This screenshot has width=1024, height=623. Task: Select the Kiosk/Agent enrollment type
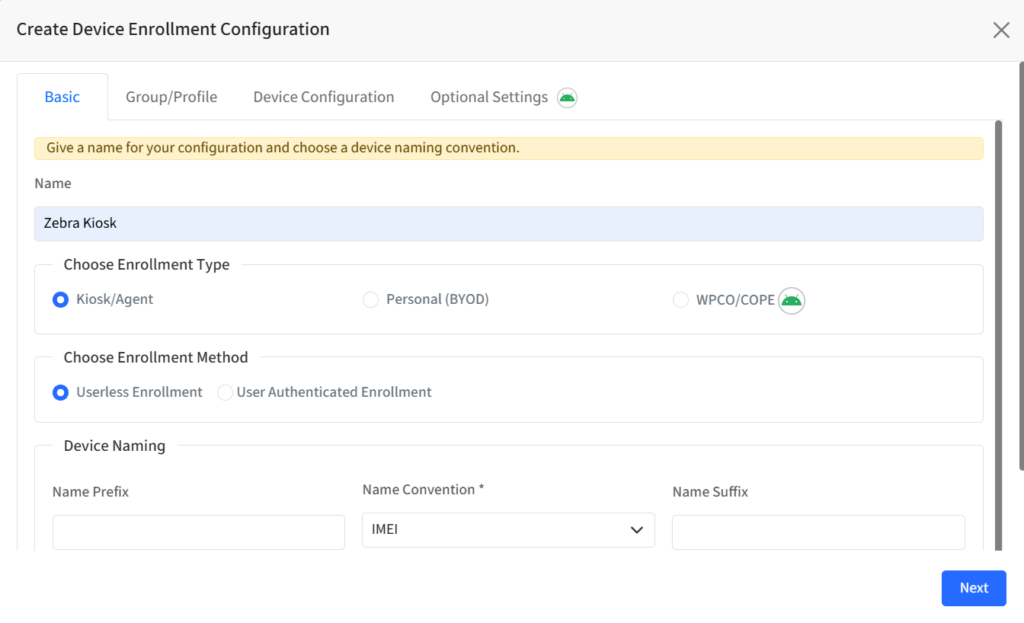60,299
